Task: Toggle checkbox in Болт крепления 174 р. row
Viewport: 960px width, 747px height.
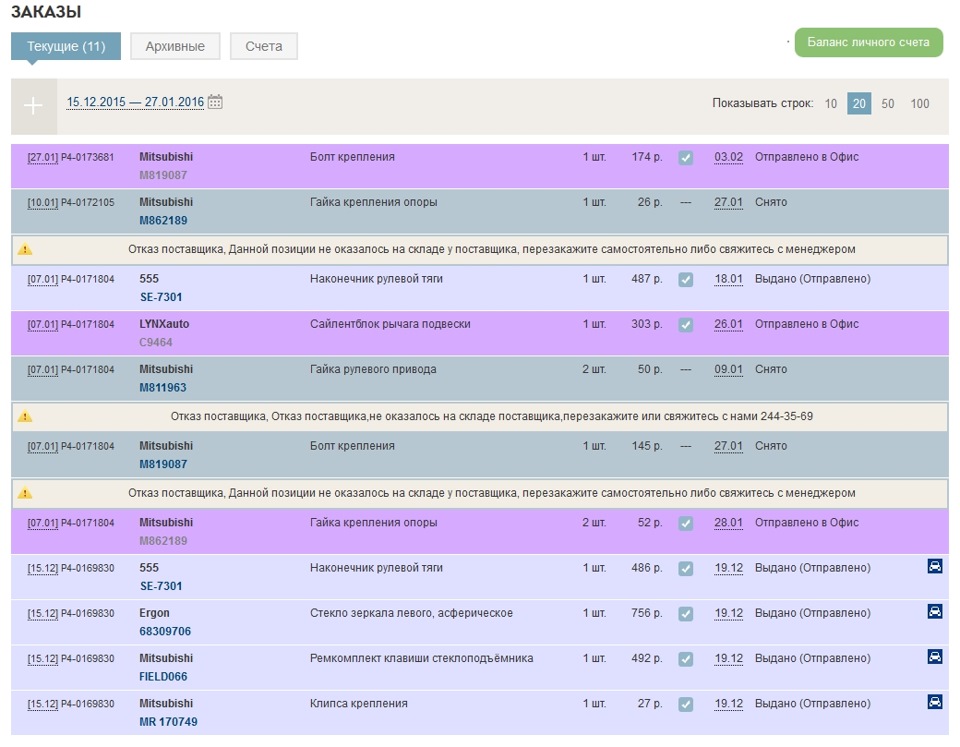Action: (686, 158)
